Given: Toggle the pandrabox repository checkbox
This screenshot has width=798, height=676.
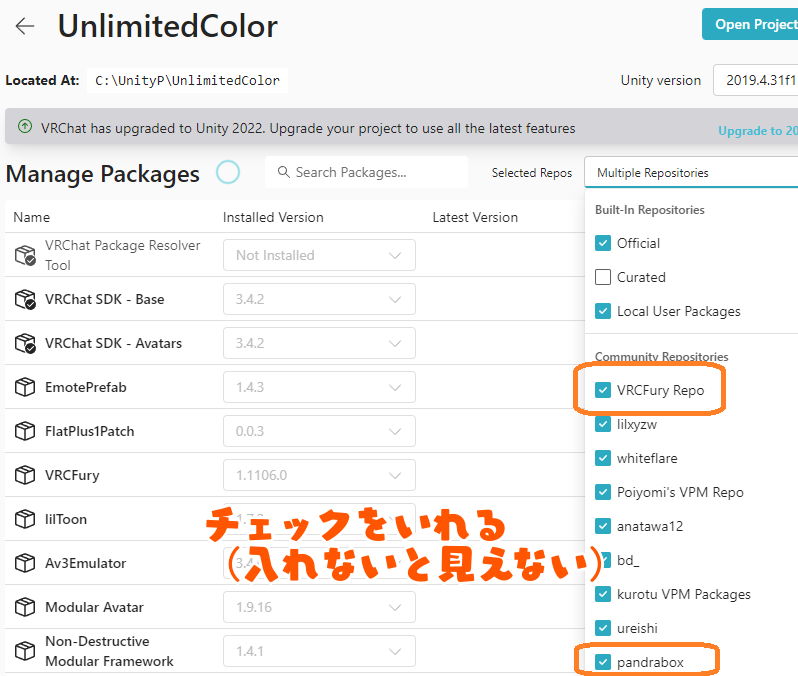Looking at the screenshot, I should (x=603, y=662).
